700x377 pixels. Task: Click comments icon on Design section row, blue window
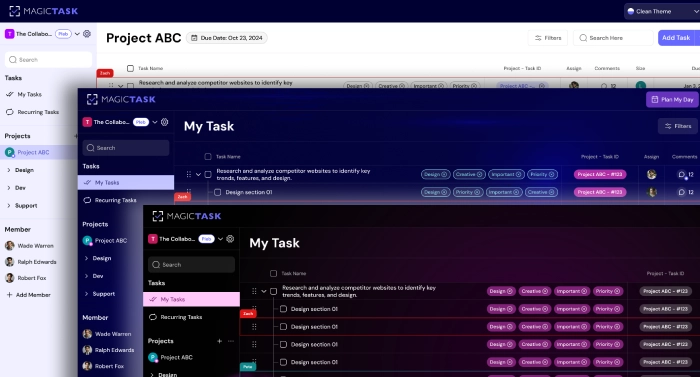click(x=681, y=192)
